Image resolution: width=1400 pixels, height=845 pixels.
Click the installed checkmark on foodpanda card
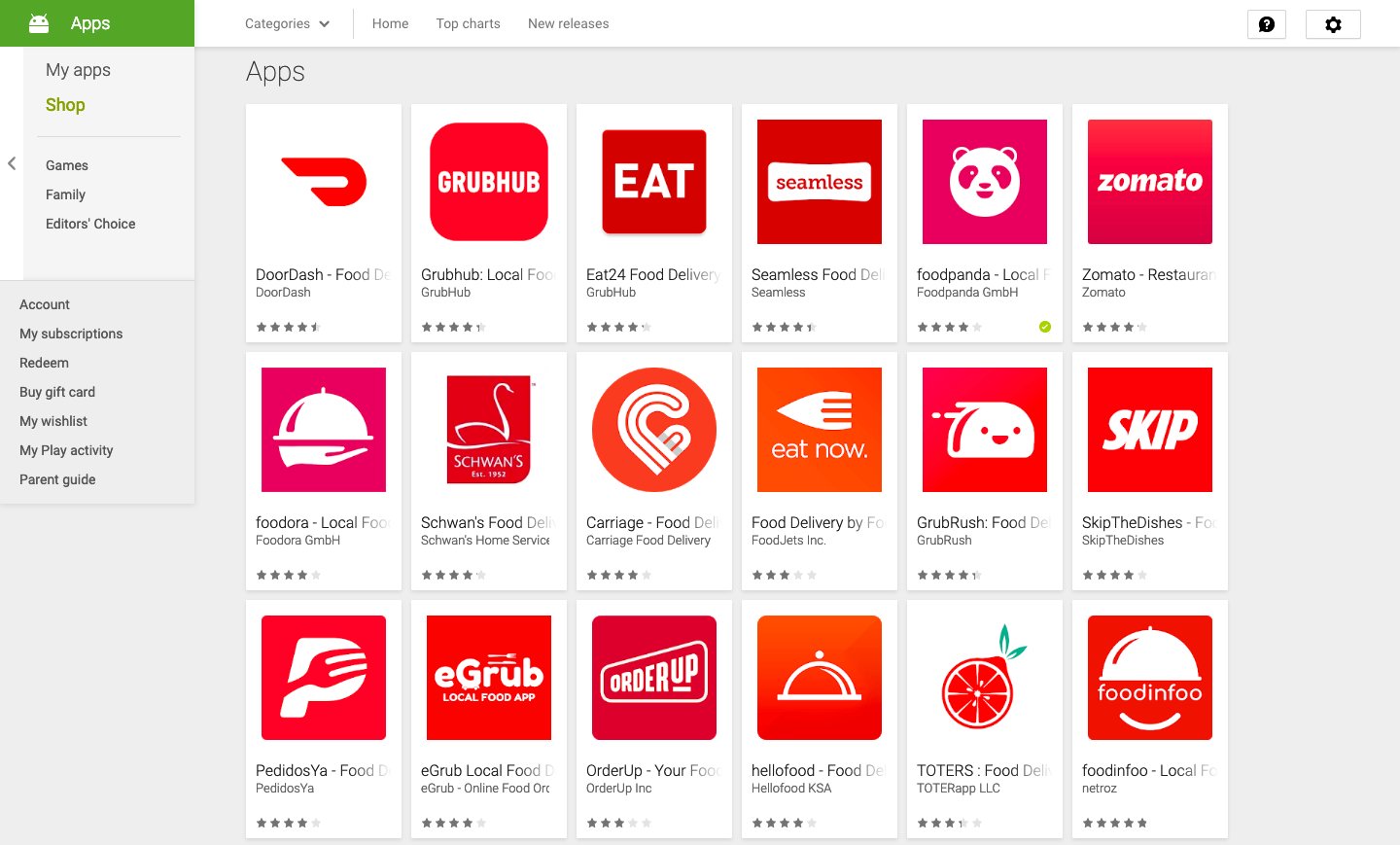(x=1045, y=327)
